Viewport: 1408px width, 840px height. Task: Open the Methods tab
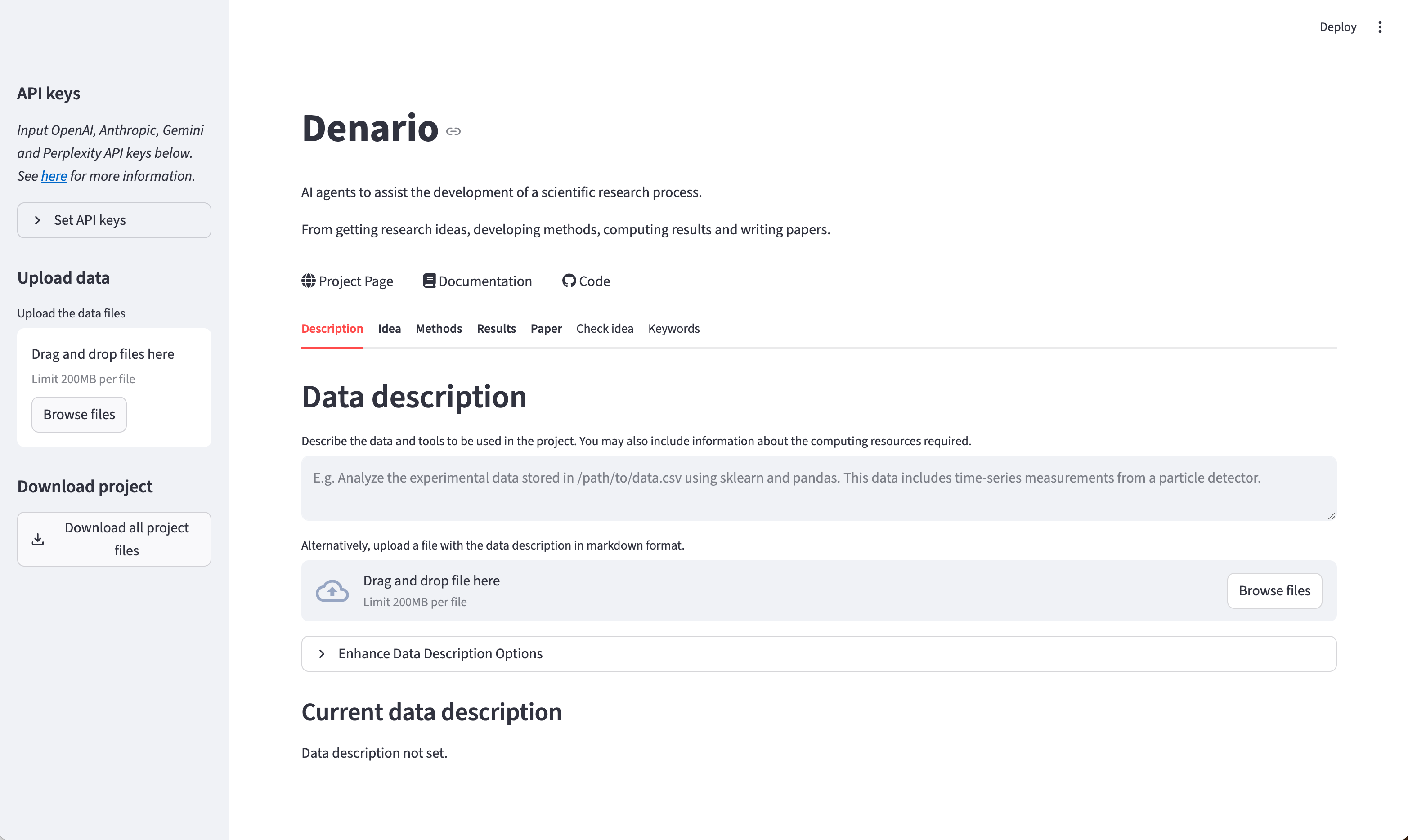(439, 329)
